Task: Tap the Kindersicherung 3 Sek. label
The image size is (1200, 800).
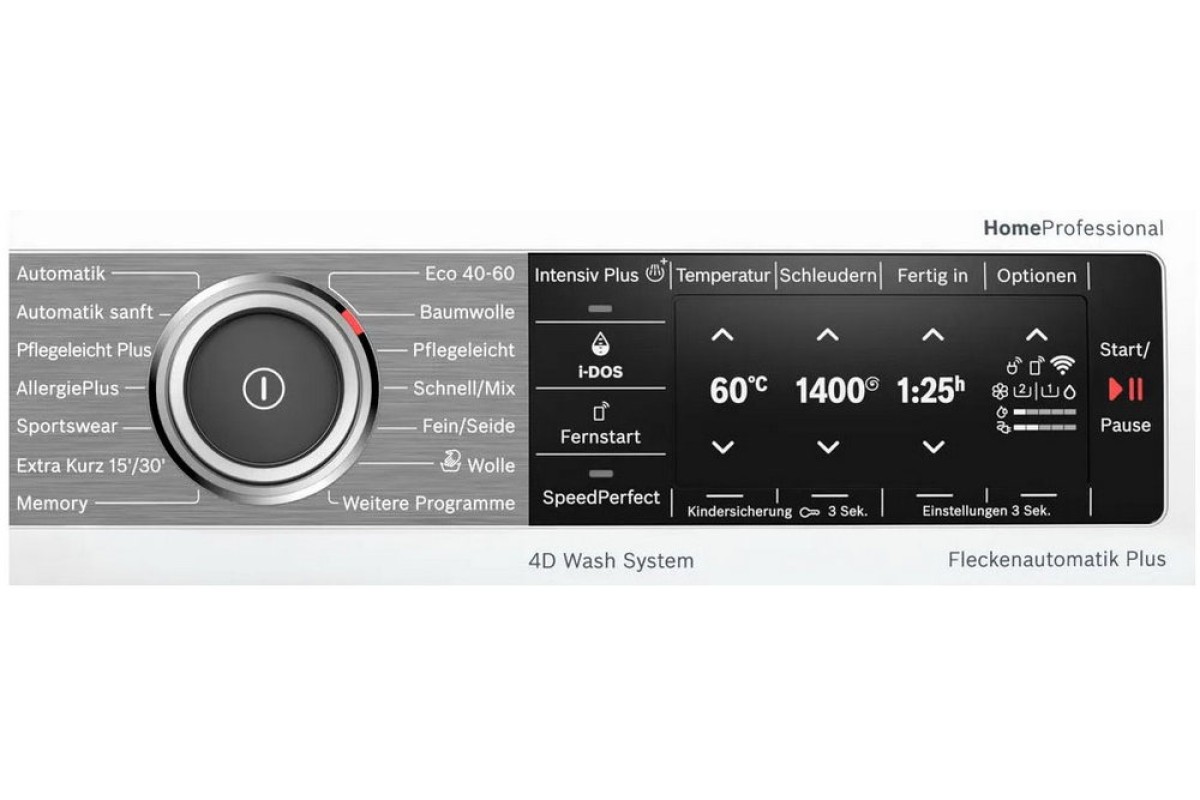Action: (x=777, y=511)
